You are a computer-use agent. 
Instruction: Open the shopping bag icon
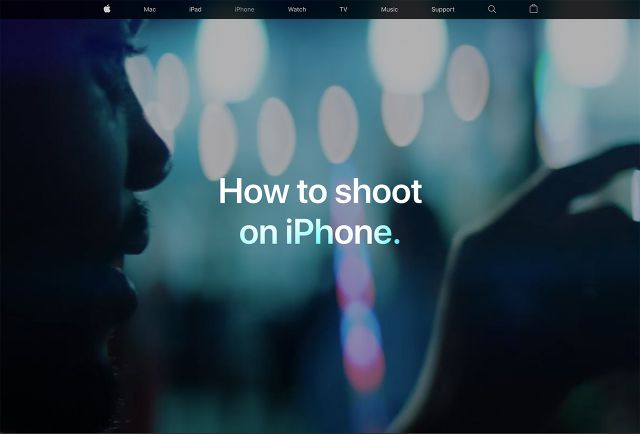point(533,9)
